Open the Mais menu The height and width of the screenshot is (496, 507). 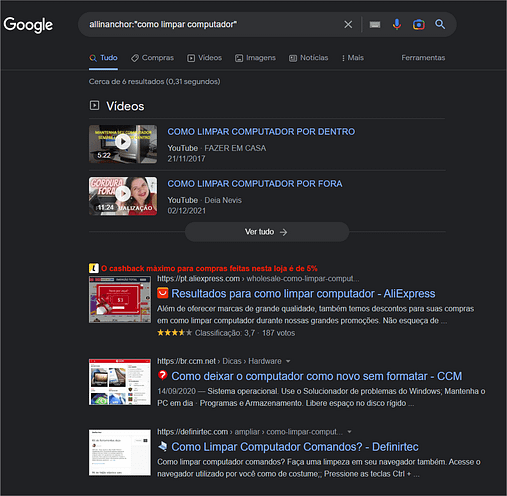pyautogui.click(x=353, y=58)
